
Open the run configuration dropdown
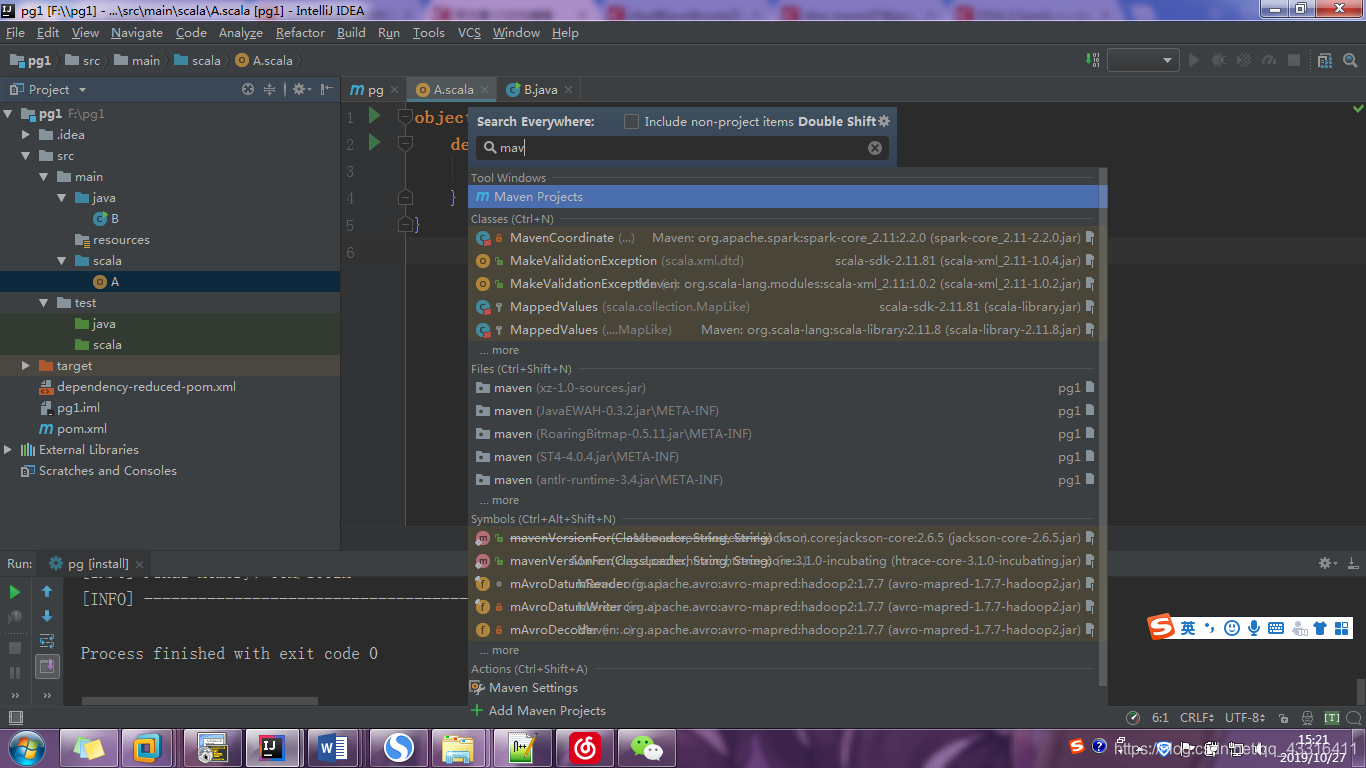(x=1143, y=60)
